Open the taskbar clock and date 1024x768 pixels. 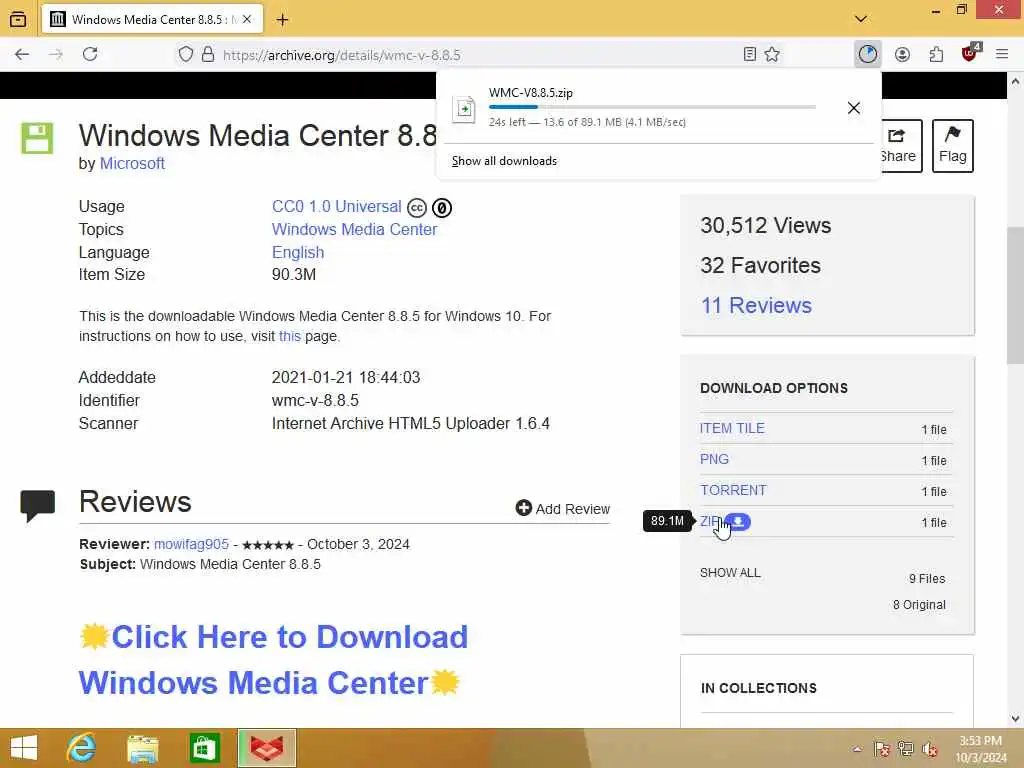[980, 749]
